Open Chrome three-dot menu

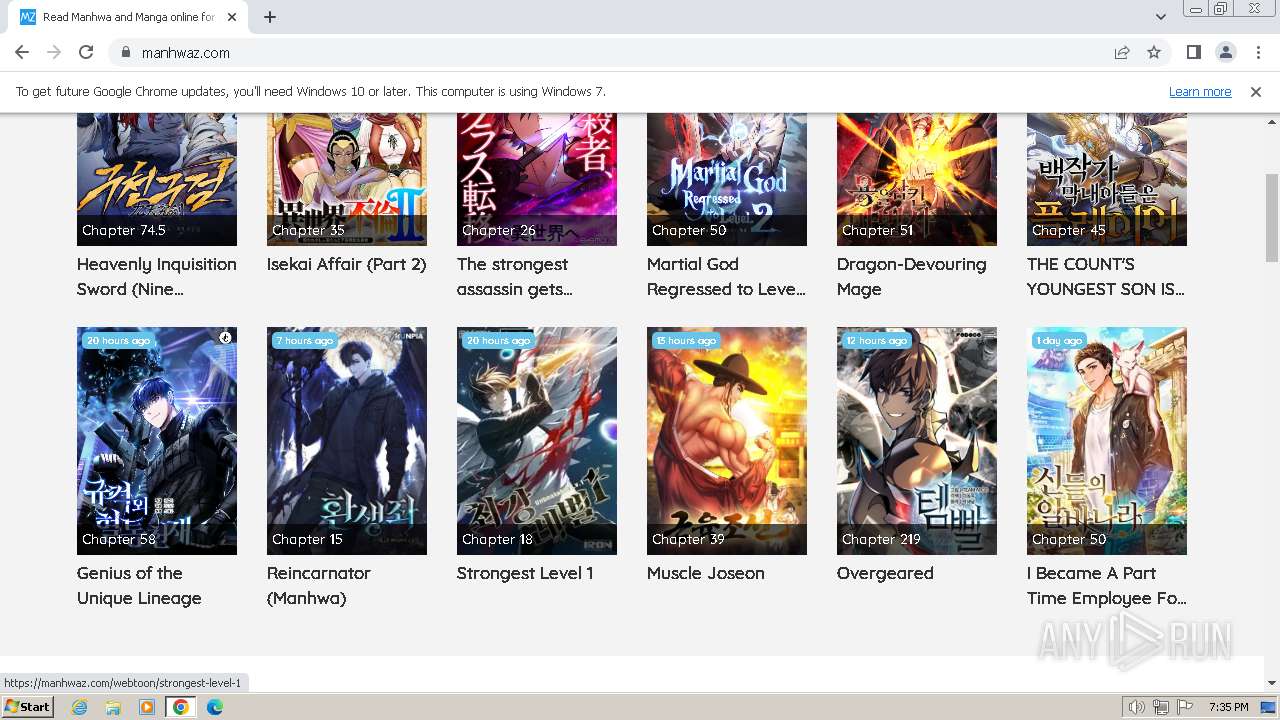click(1257, 52)
